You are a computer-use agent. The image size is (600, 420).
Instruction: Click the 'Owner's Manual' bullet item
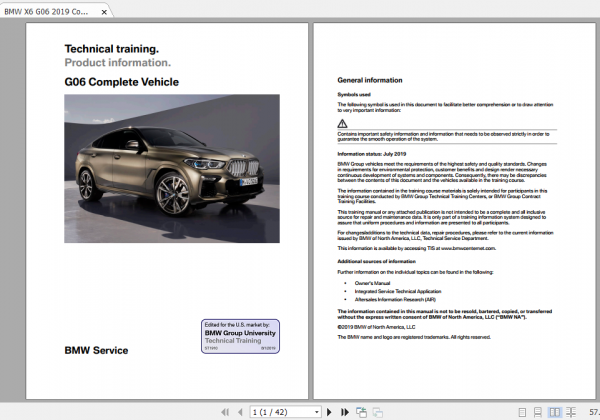click(x=372, y=283)
